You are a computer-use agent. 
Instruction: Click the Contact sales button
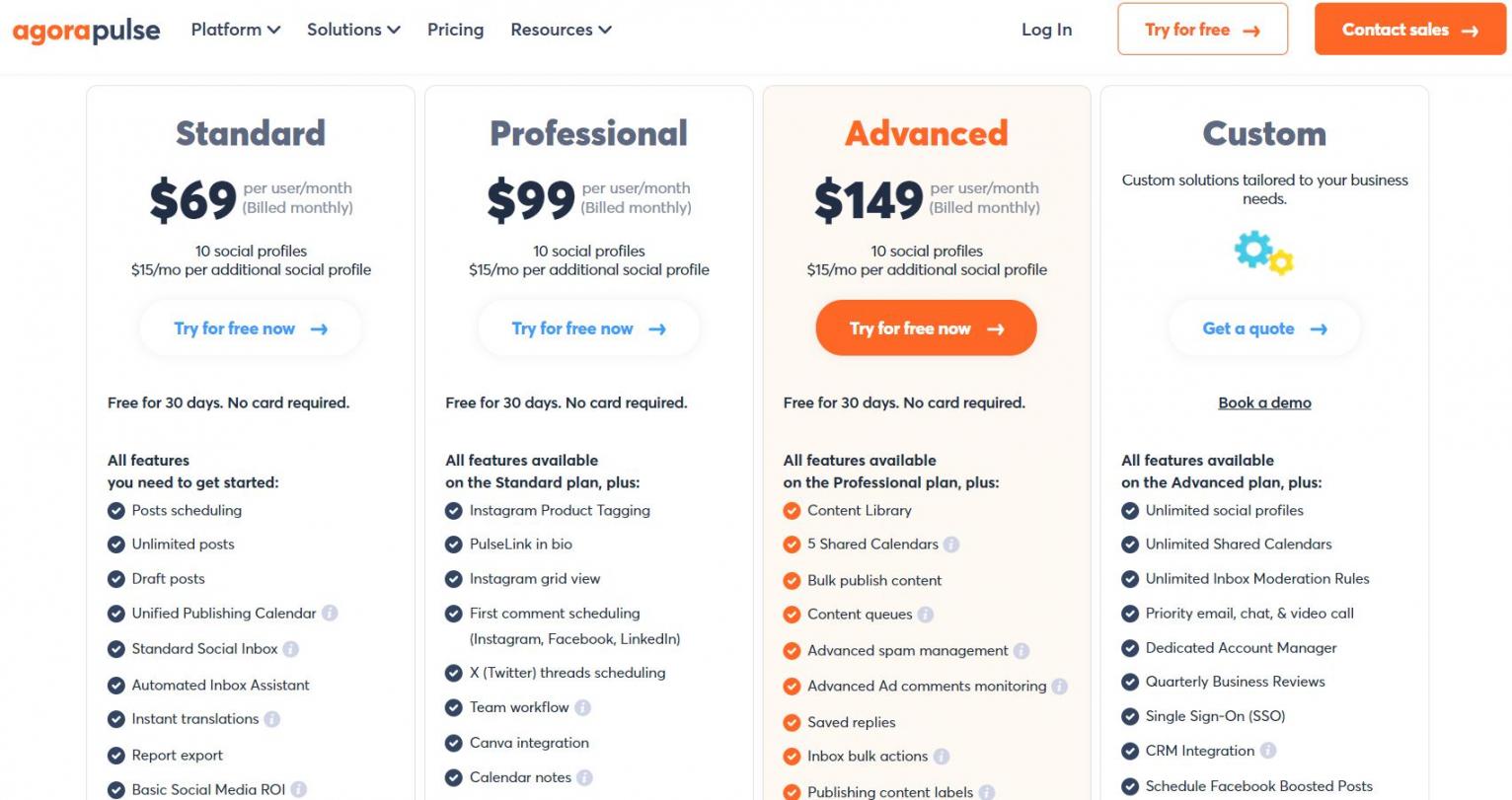1409,30
